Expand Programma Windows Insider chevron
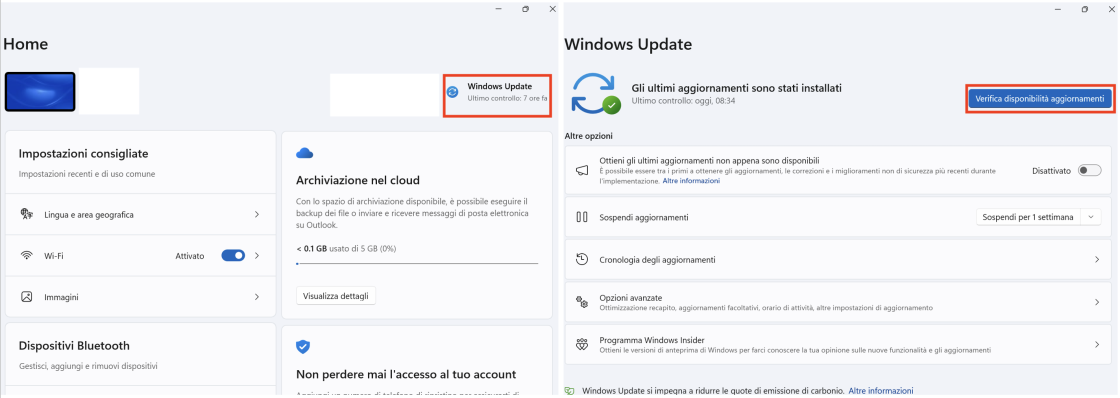This screenshot has height=398, width=1120. (x=1097, y=345)
